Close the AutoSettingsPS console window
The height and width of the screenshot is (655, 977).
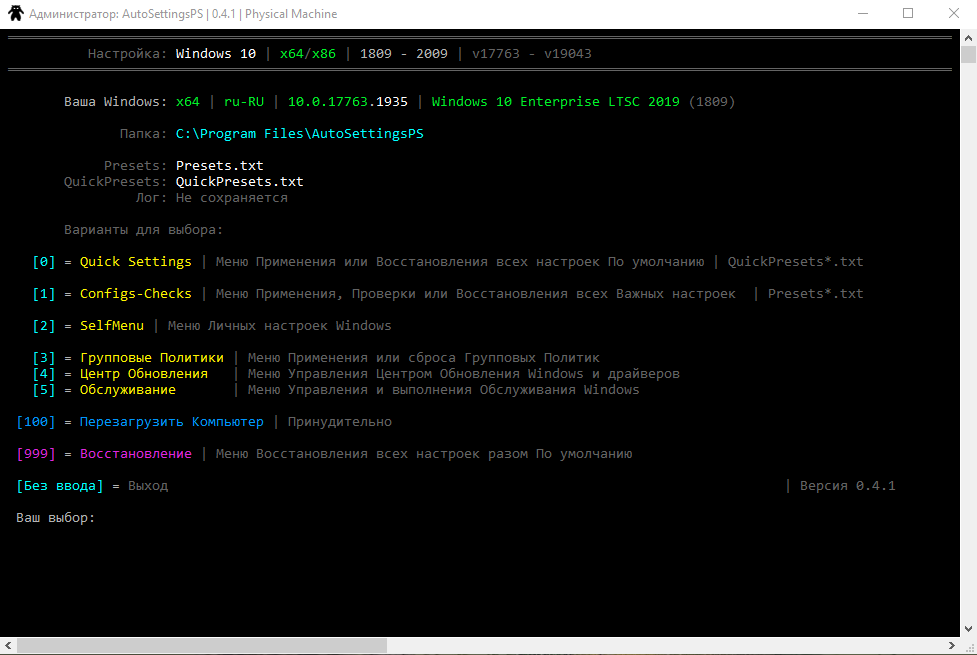[x=953, y=14]
